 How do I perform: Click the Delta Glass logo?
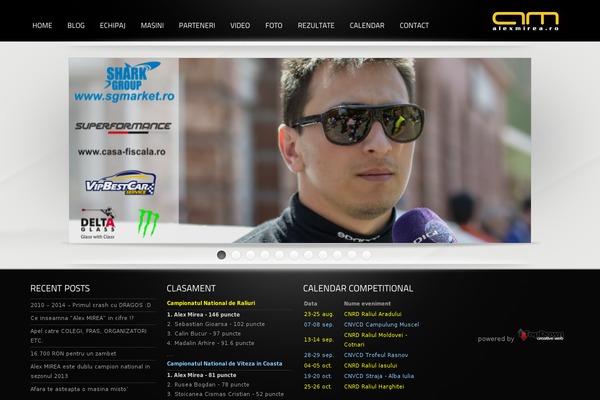(98, 224)
